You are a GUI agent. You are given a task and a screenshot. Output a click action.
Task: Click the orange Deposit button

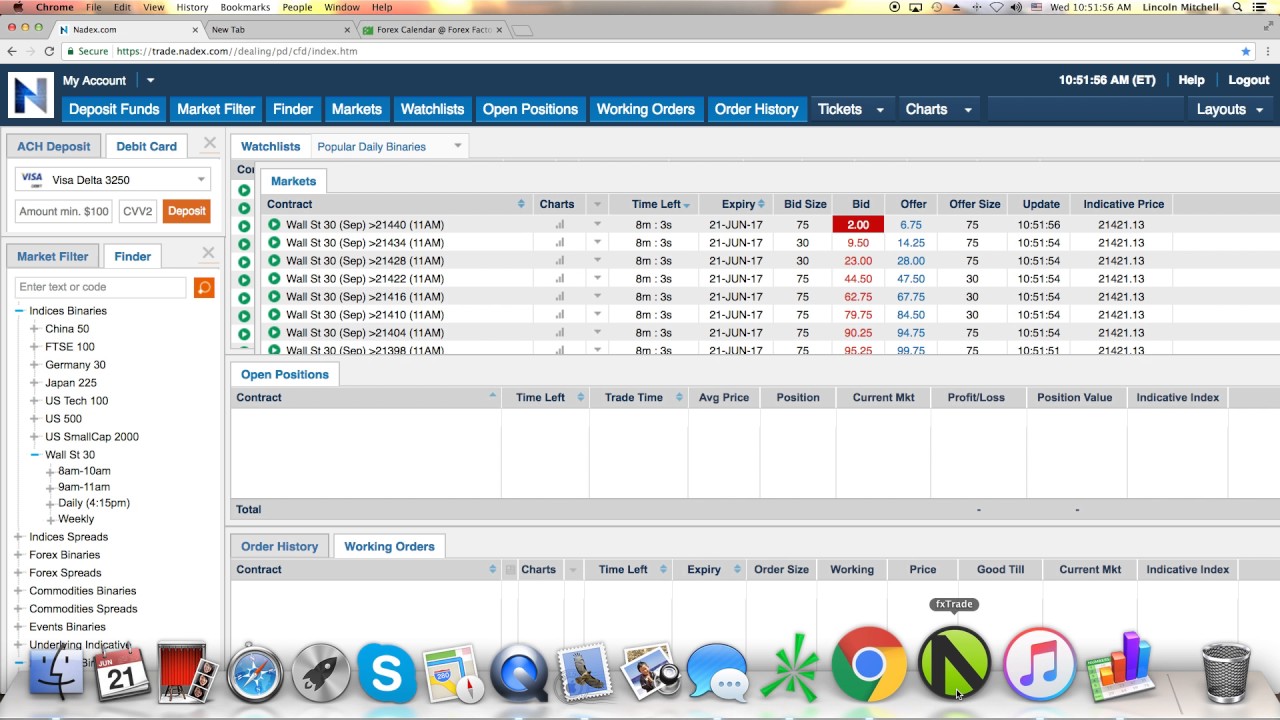[x=187, y=211]
